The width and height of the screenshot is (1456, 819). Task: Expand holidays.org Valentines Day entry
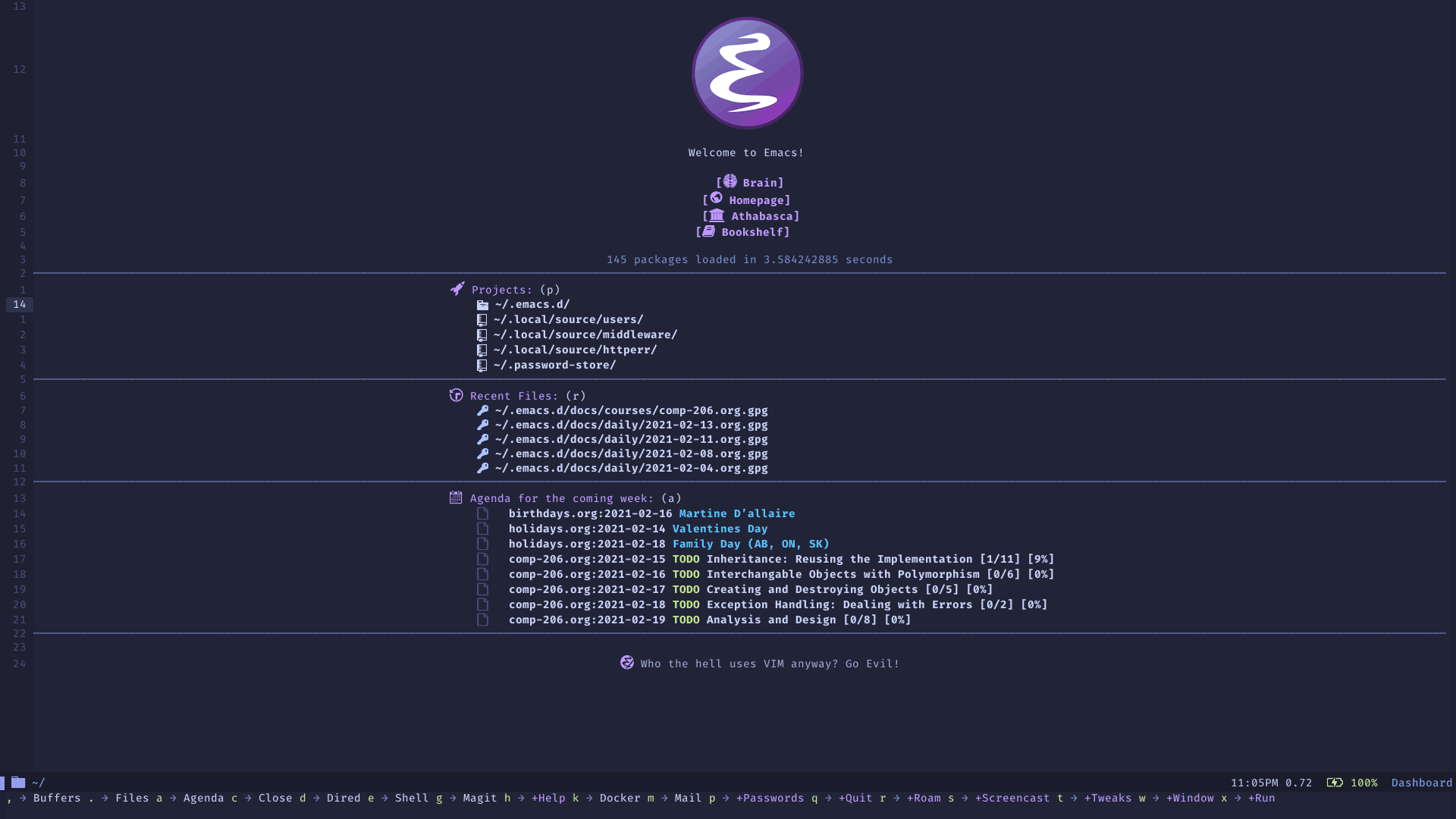pyautogui.click(x=719, y=528)
